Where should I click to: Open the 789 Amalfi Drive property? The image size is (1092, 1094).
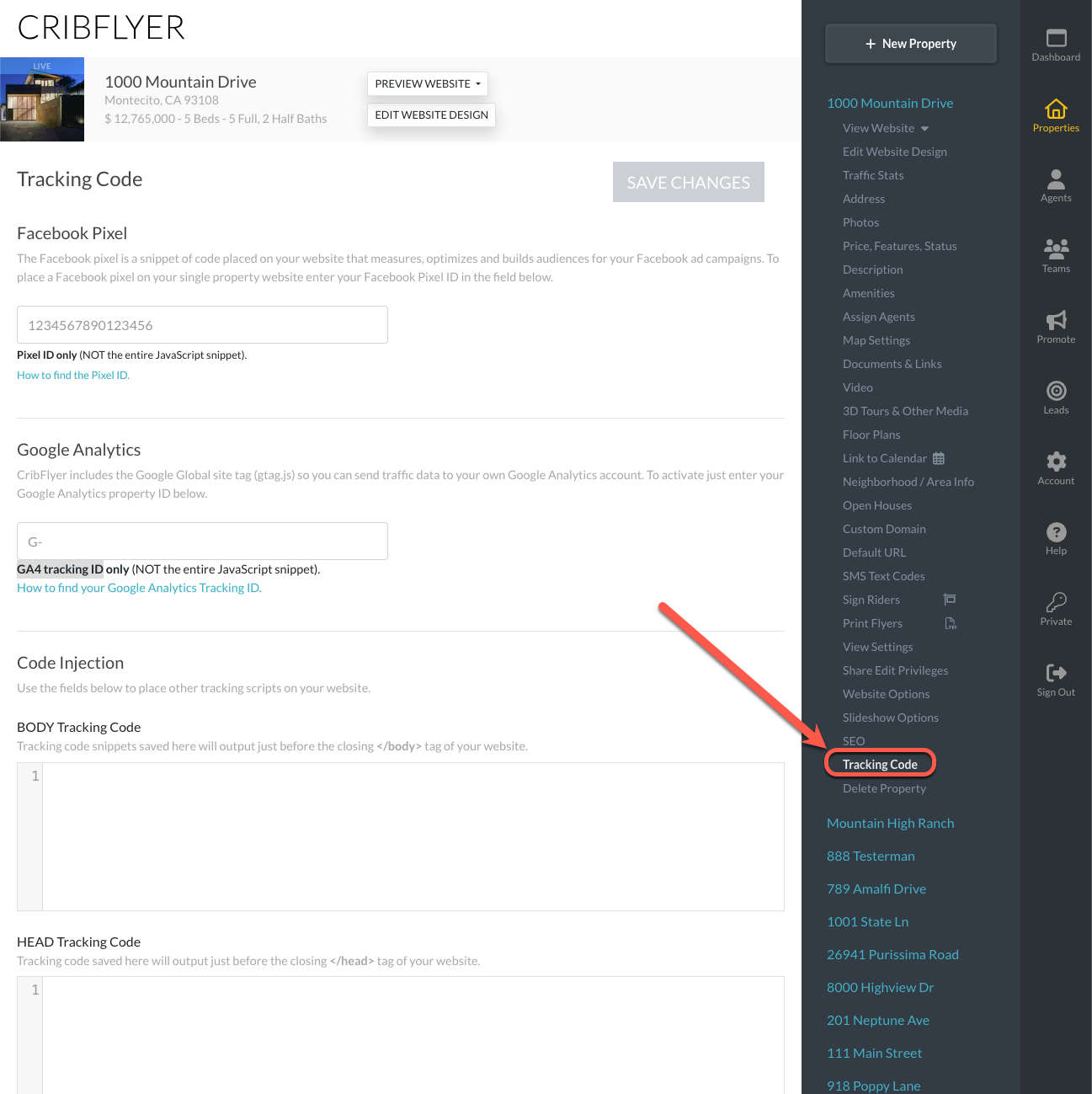coord(876,889)
